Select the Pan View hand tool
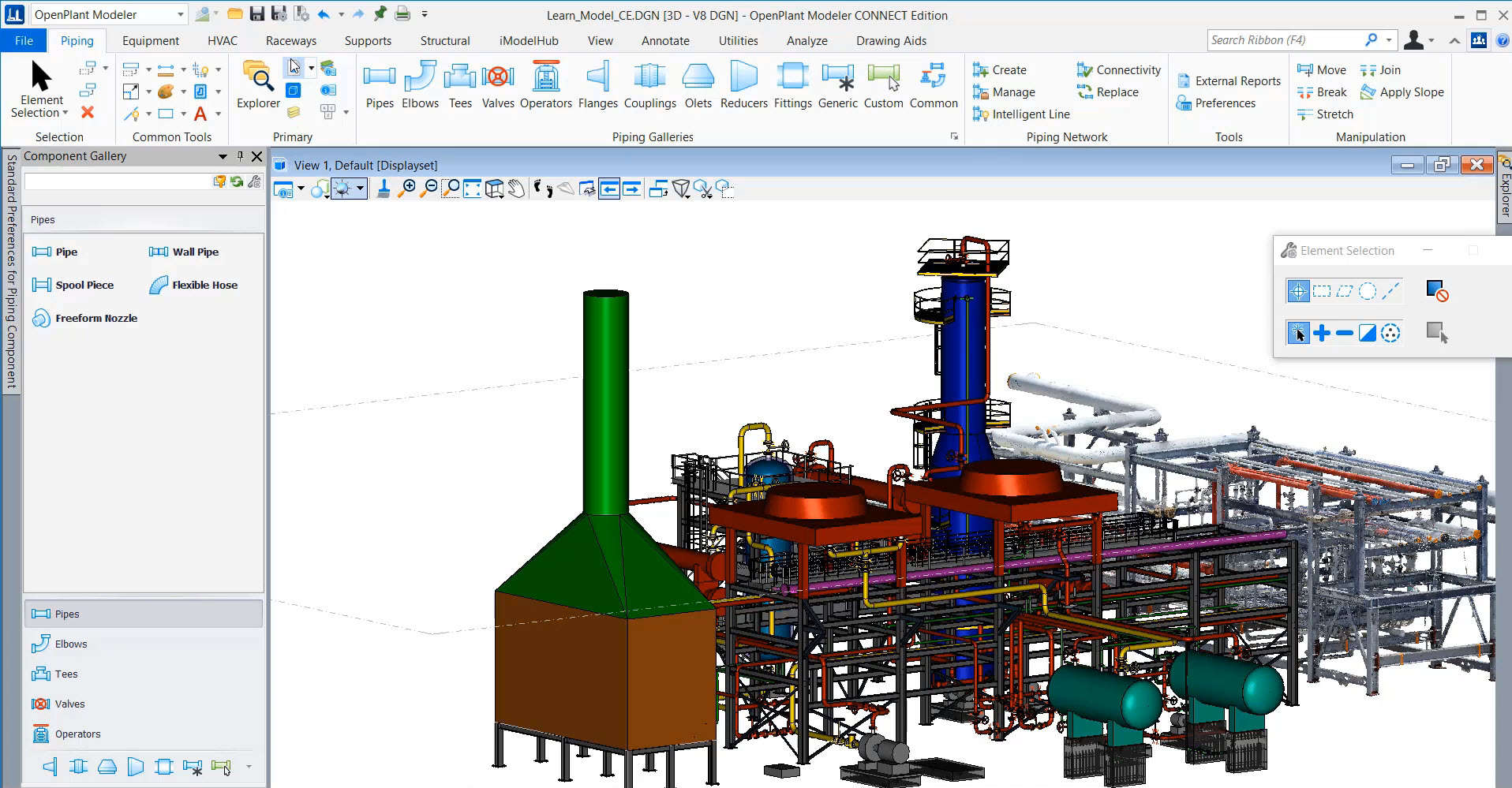This screenshot has width=1512, height=788. coord(516,189)
